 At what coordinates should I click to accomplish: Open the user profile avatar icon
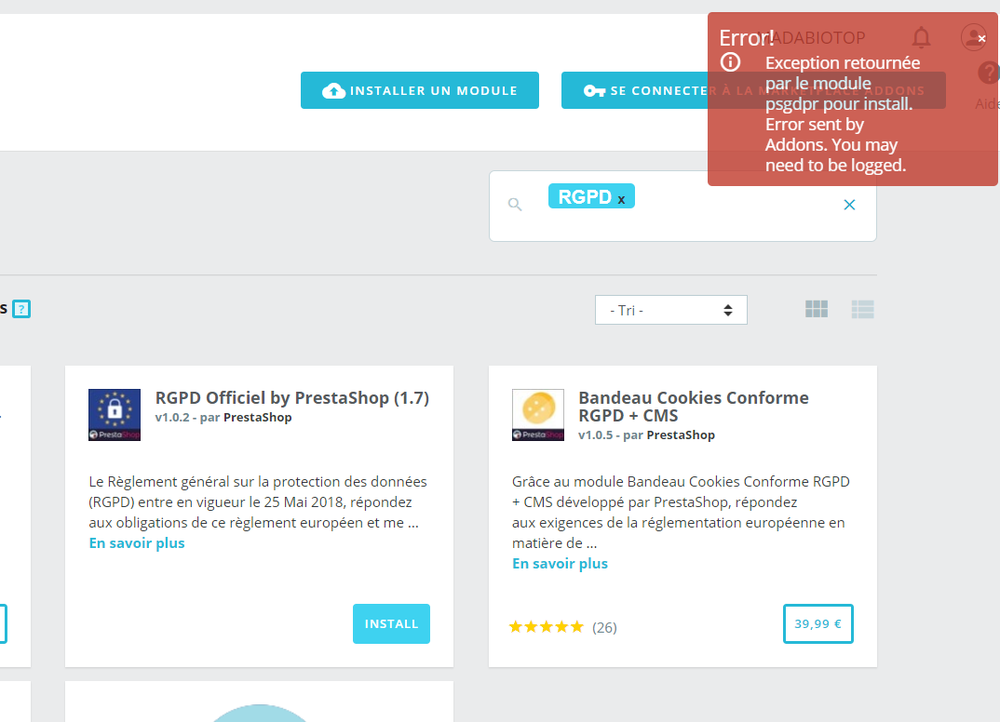(x=974, y=38)
